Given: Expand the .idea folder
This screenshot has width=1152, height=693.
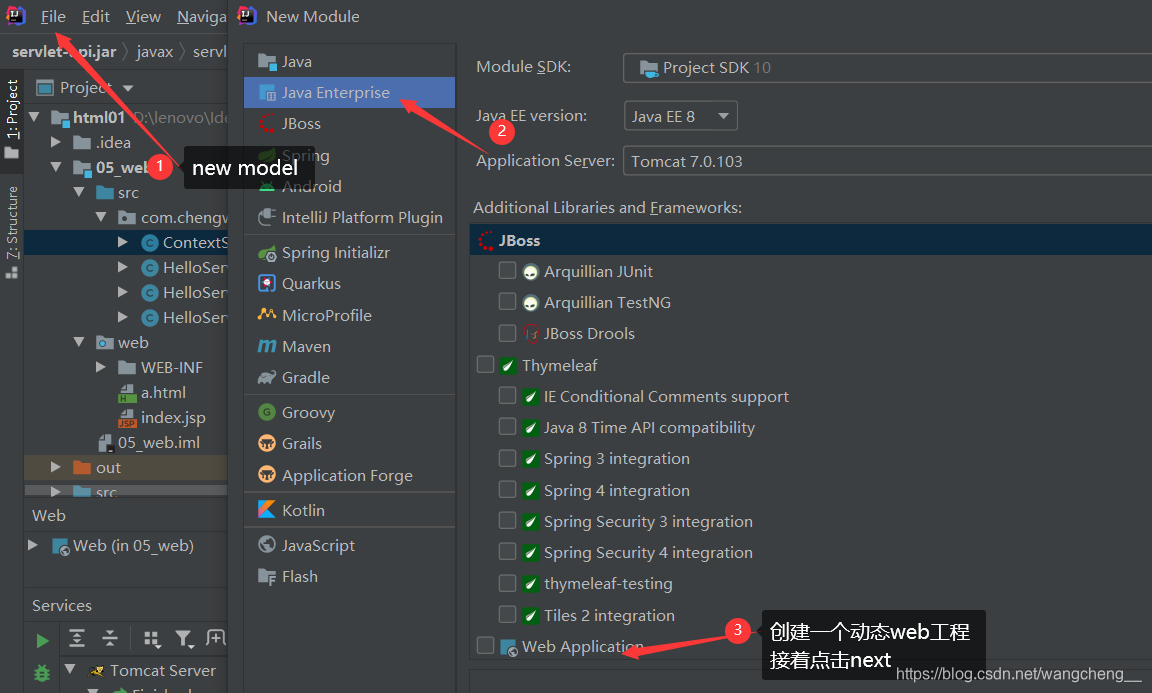Looking at the screenshot, I should 56,142.
